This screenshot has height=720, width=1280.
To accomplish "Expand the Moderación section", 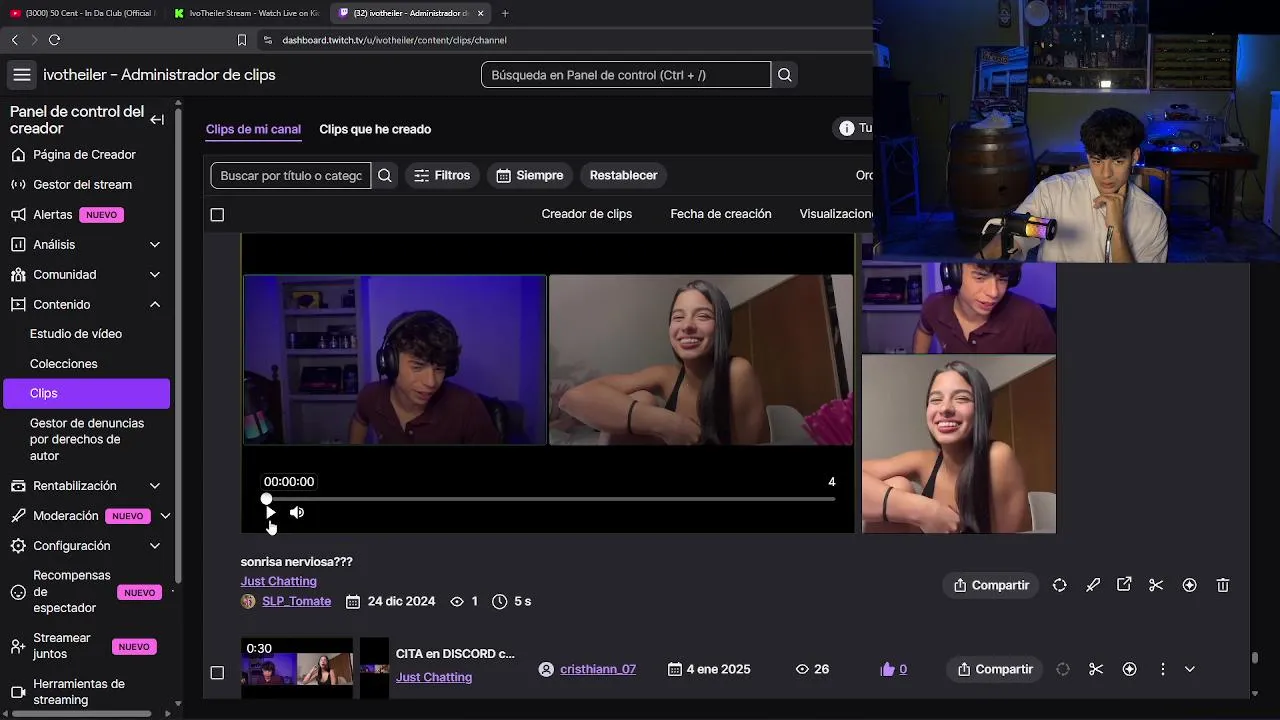I will 165,516.
